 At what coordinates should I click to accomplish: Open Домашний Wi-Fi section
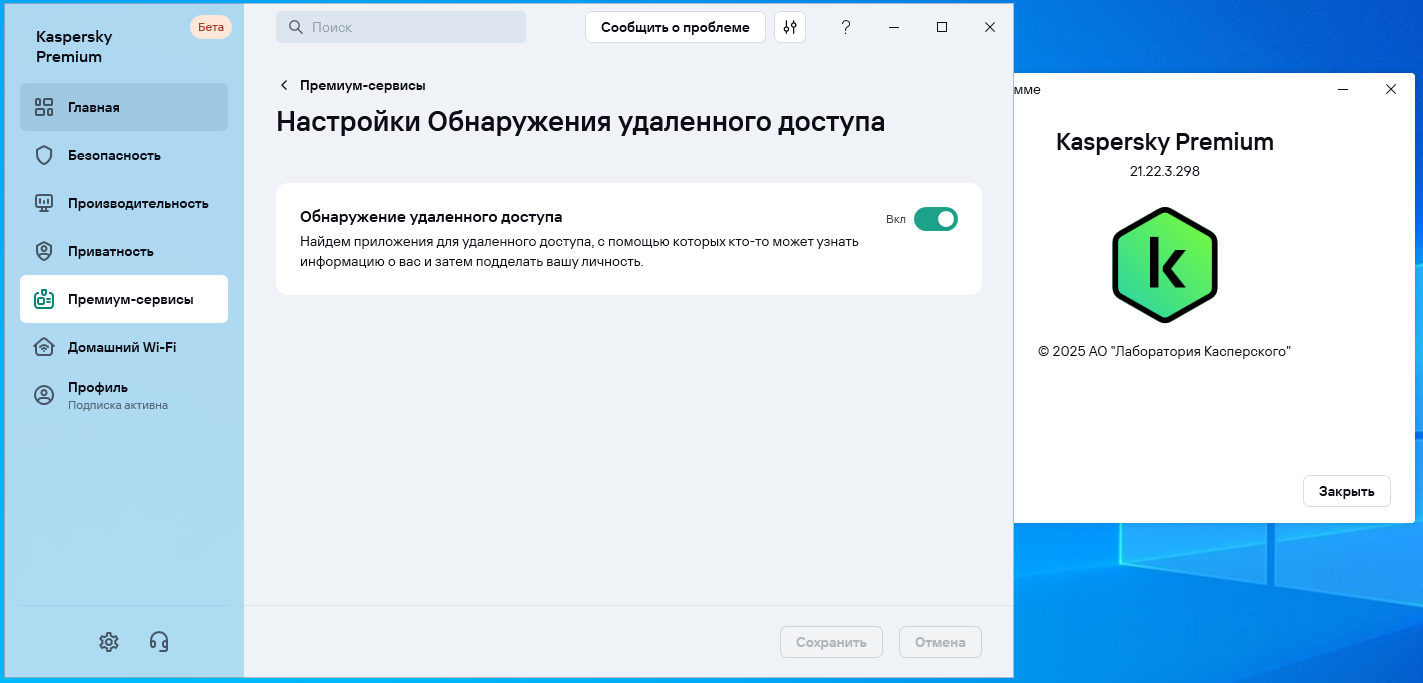124,347
